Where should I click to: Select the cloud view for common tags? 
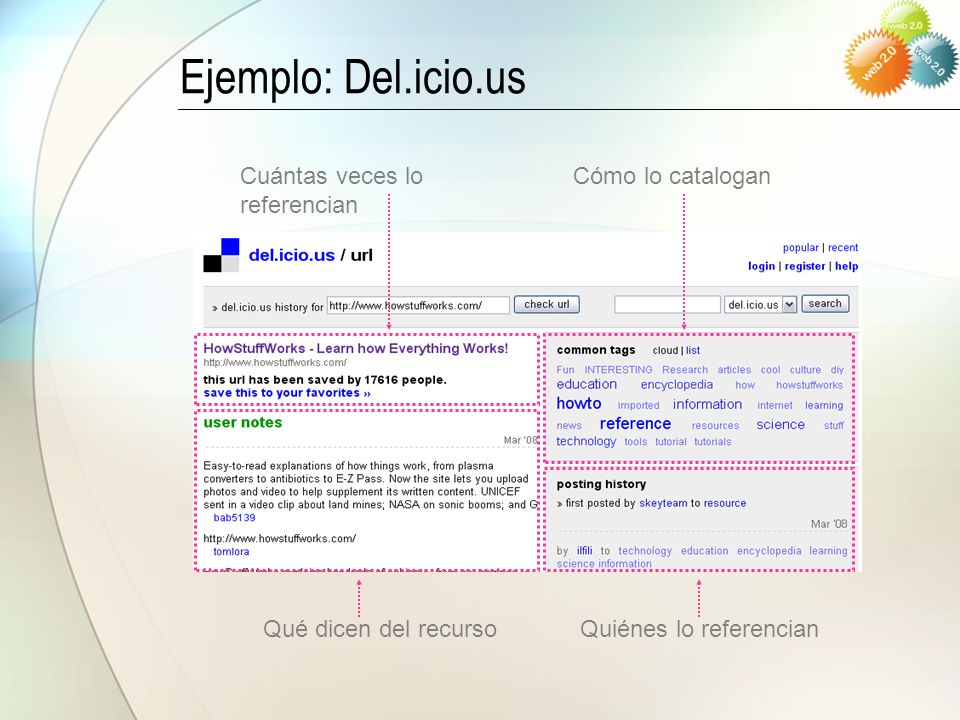[665, 350]
